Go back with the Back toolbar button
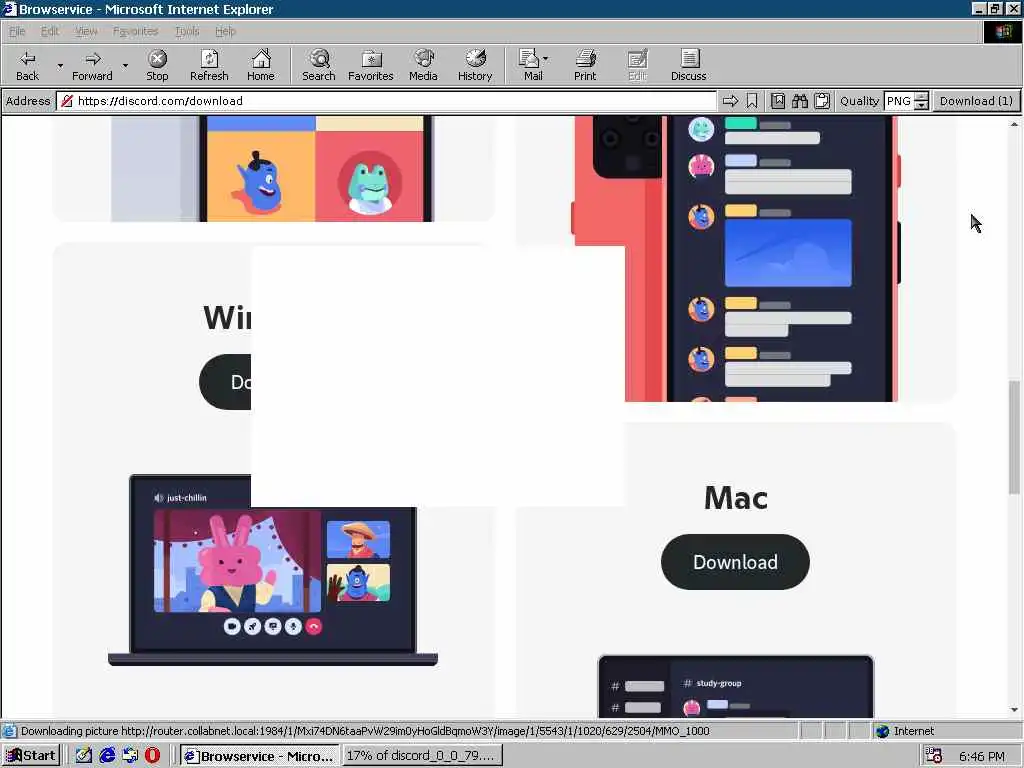1024x768 pixels. [x=27, y=65]
